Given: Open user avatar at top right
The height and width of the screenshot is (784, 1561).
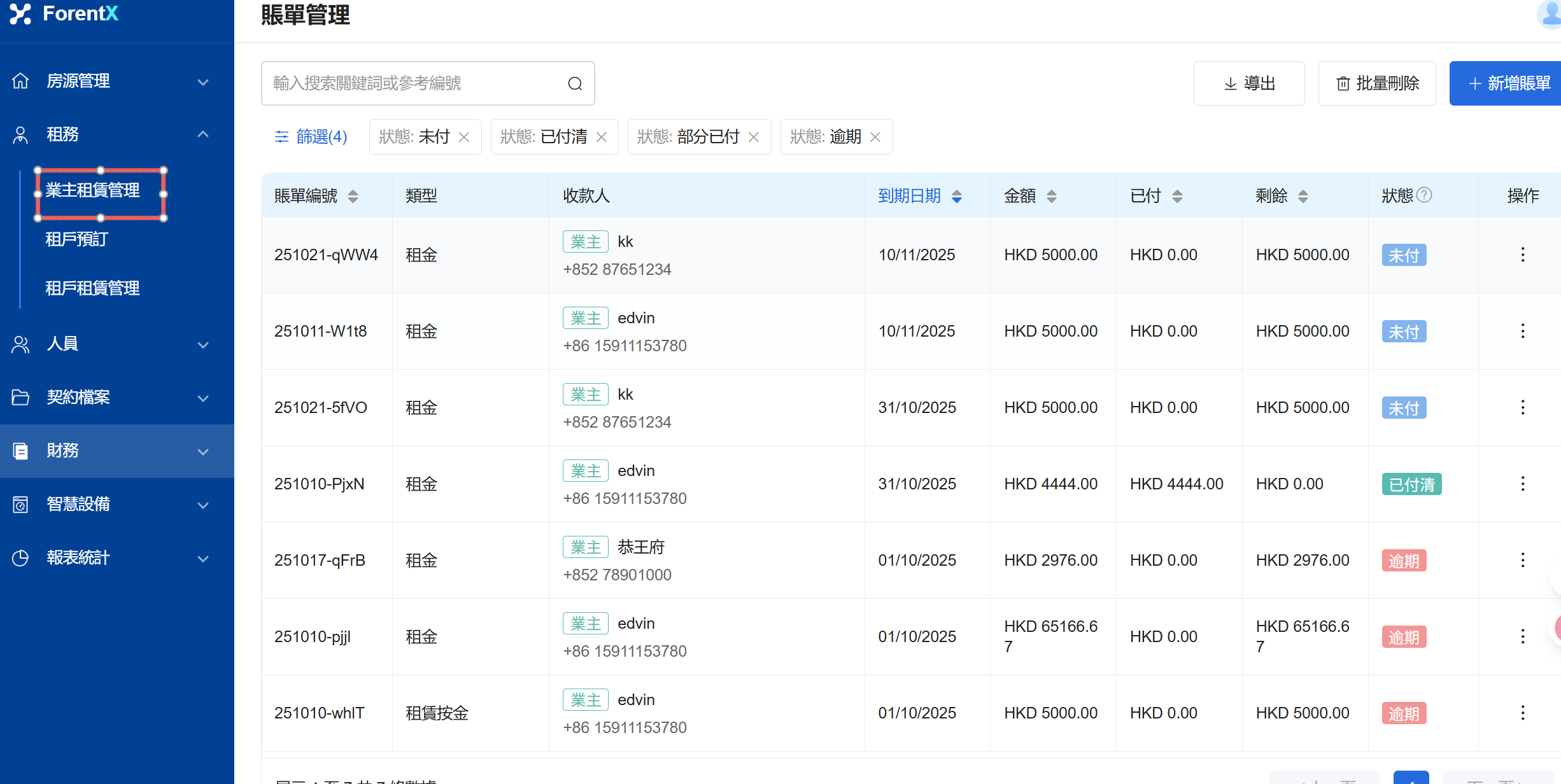Looking at the screenshot, I should [x=1550, y=14].
